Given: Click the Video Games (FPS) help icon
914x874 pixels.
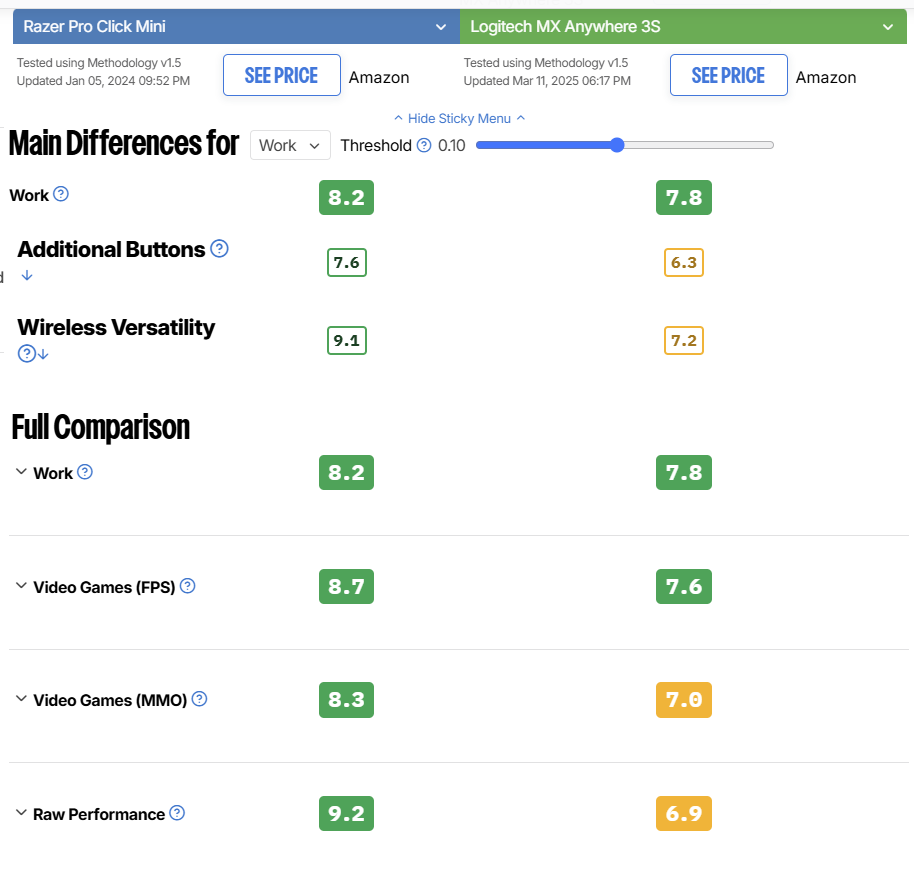Looking at the screenshot, I should (187, 586).
